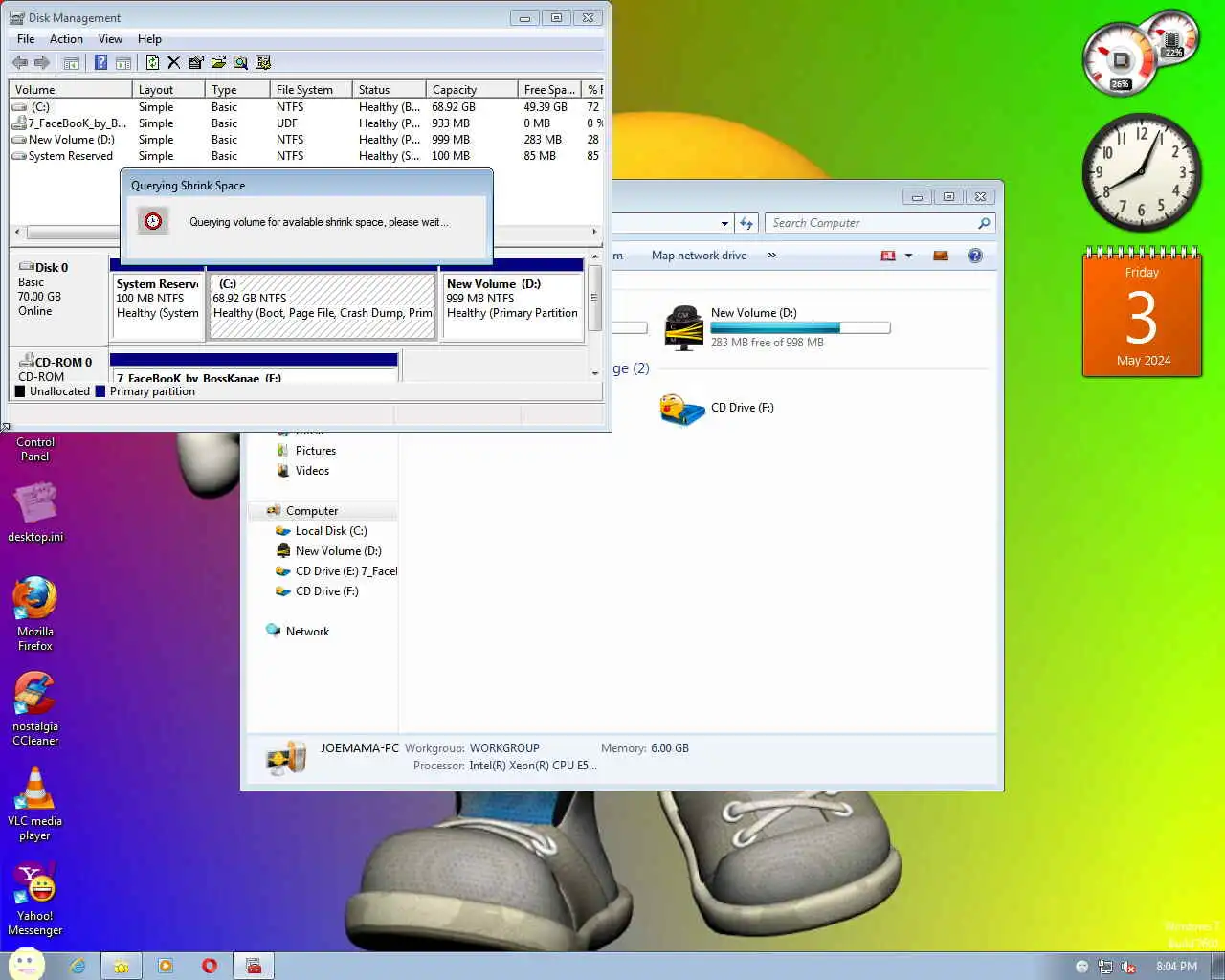This screenshot has width=1225, height=980.
Task: Select the System Reserved partition block on Disk 0
Action: pos(158,306)
